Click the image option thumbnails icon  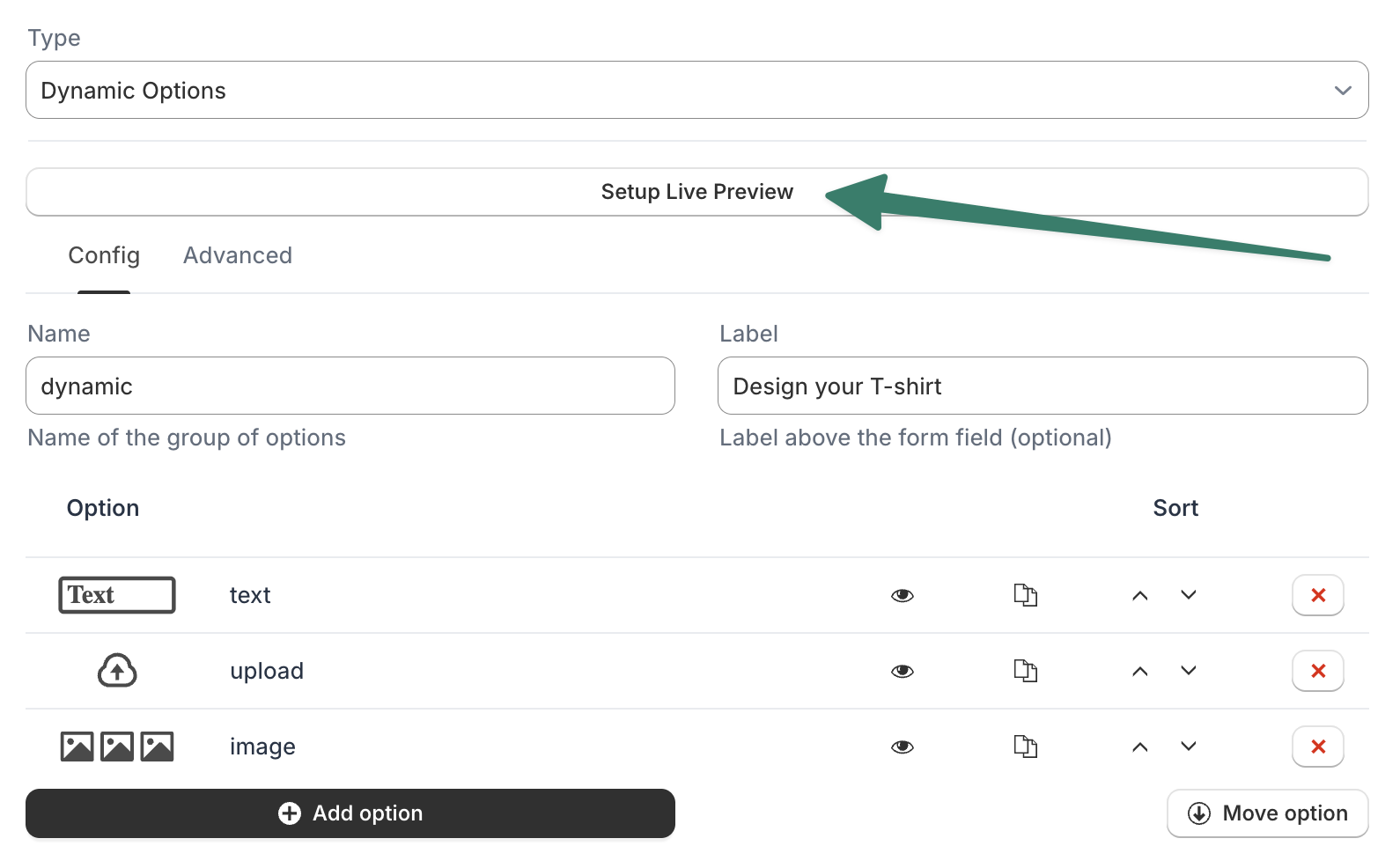tap(117, 747)
